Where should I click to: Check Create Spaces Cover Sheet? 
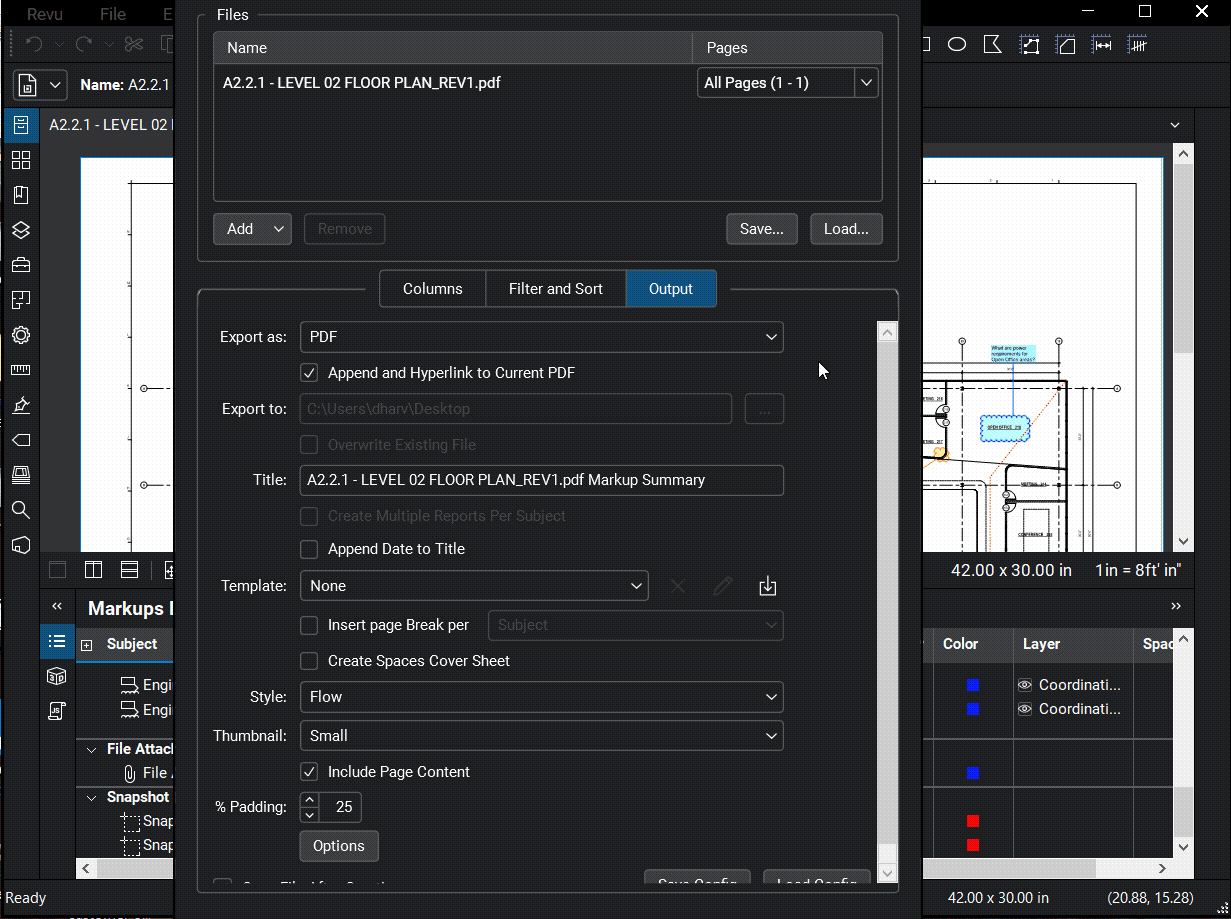point(309,661)
